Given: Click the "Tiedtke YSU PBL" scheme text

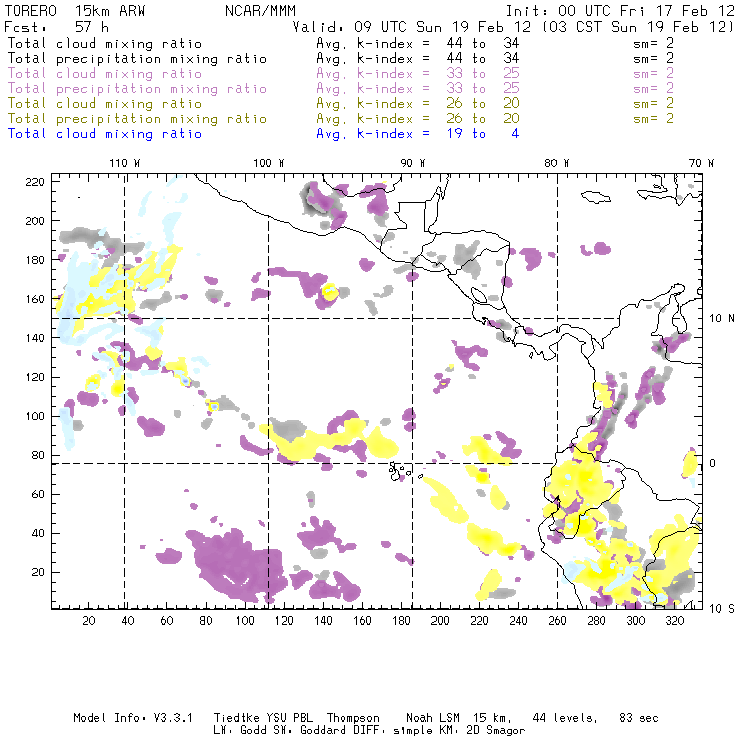Looking at the screenshot, I should (263, 718).
